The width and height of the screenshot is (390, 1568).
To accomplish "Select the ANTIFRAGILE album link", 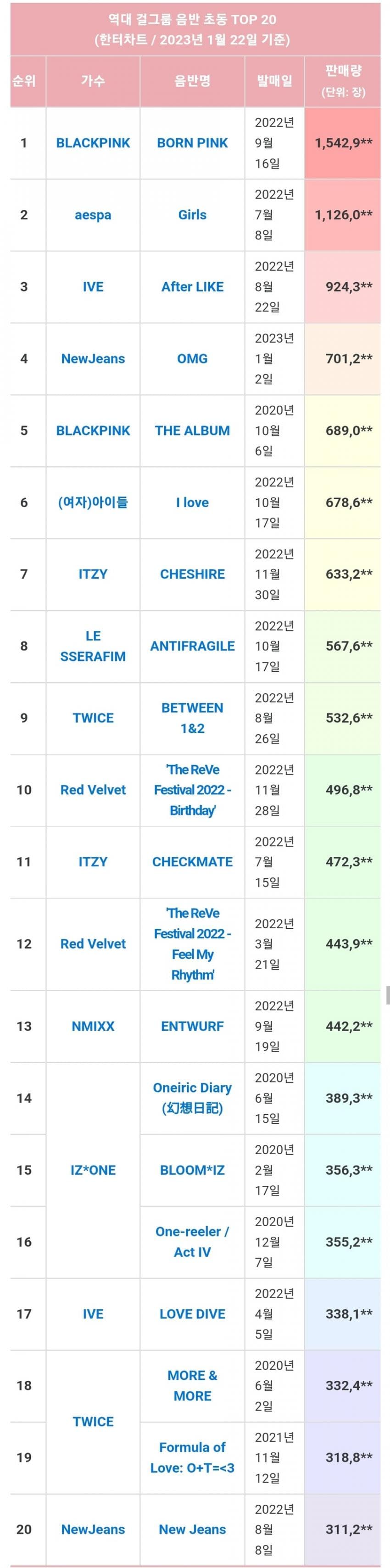I will 192,646.
